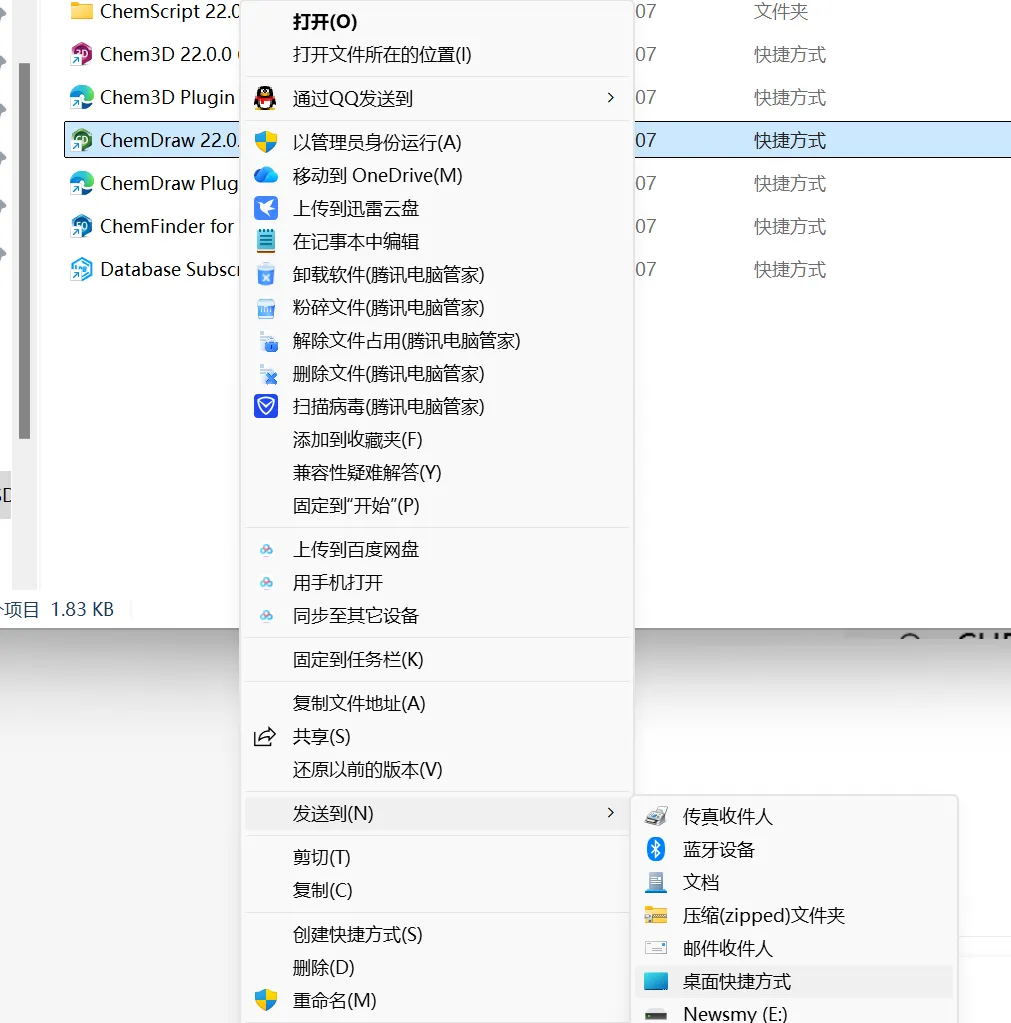Image resolution: width=1011 pixels, height=1023 pixels.
Task: Choose 重命名(M)
Action: (x=335, y=1000)
